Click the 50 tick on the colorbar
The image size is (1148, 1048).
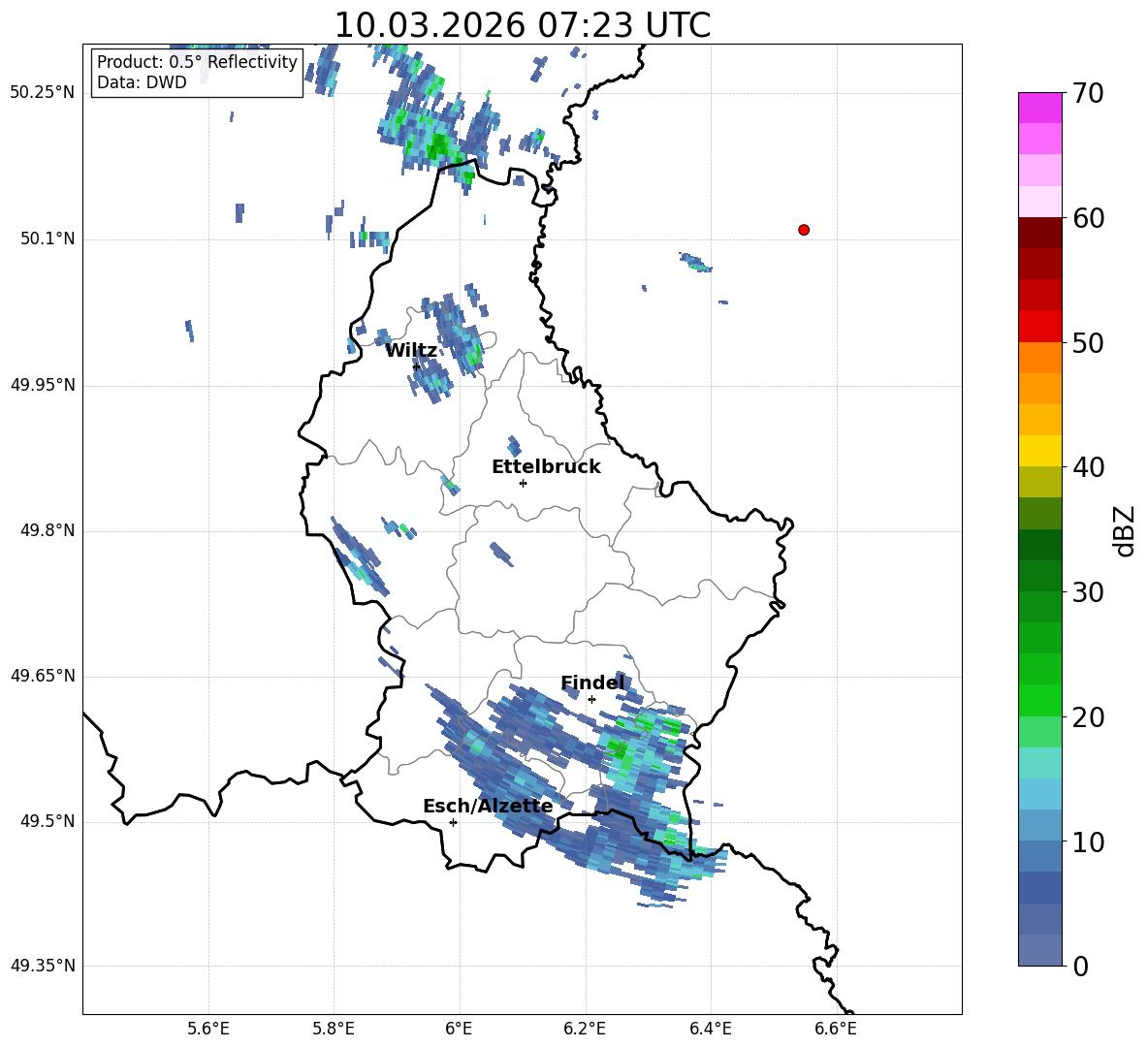point(1088,342)
